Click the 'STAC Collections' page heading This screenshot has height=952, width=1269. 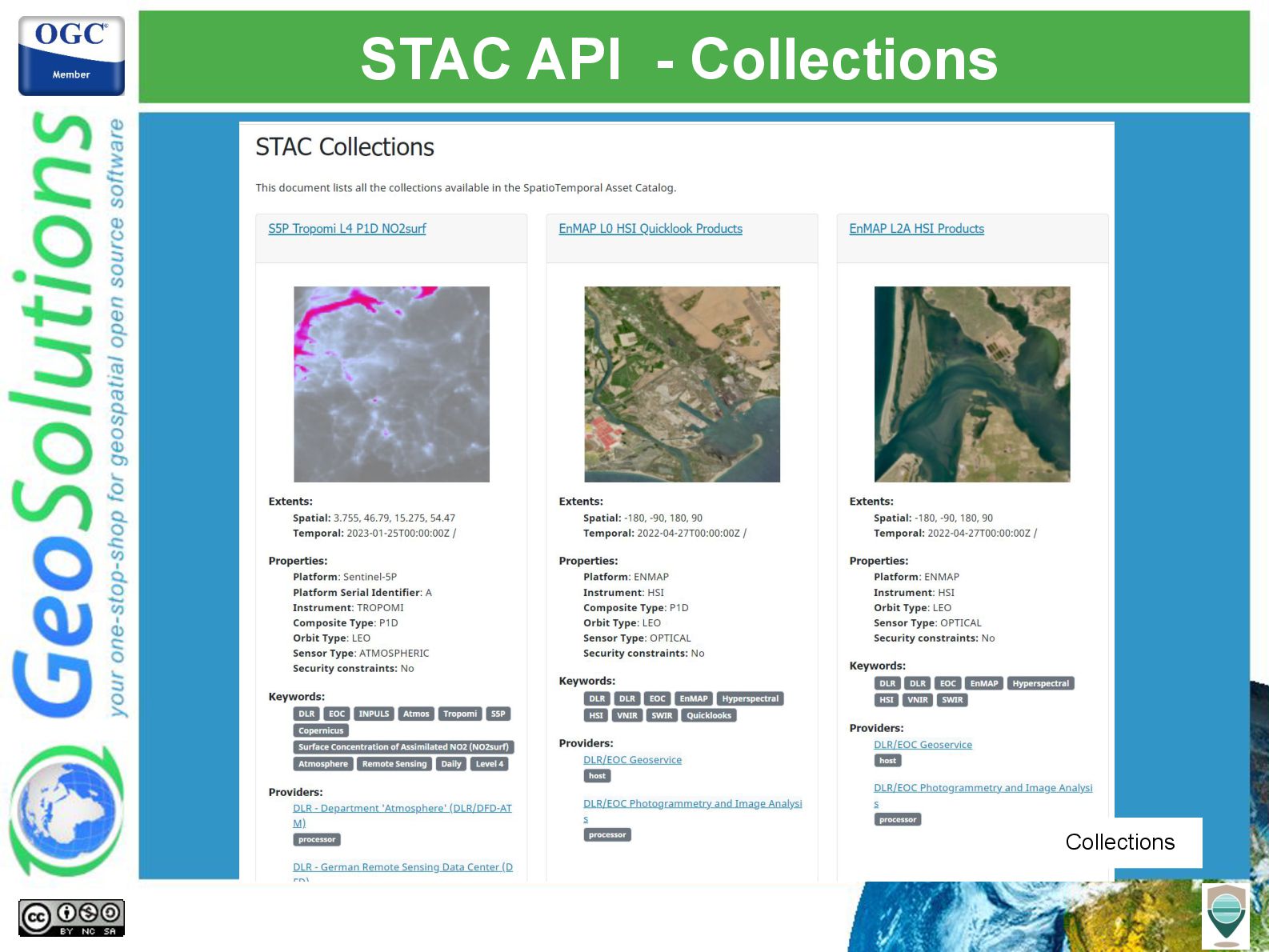click(x=345, y=147)
